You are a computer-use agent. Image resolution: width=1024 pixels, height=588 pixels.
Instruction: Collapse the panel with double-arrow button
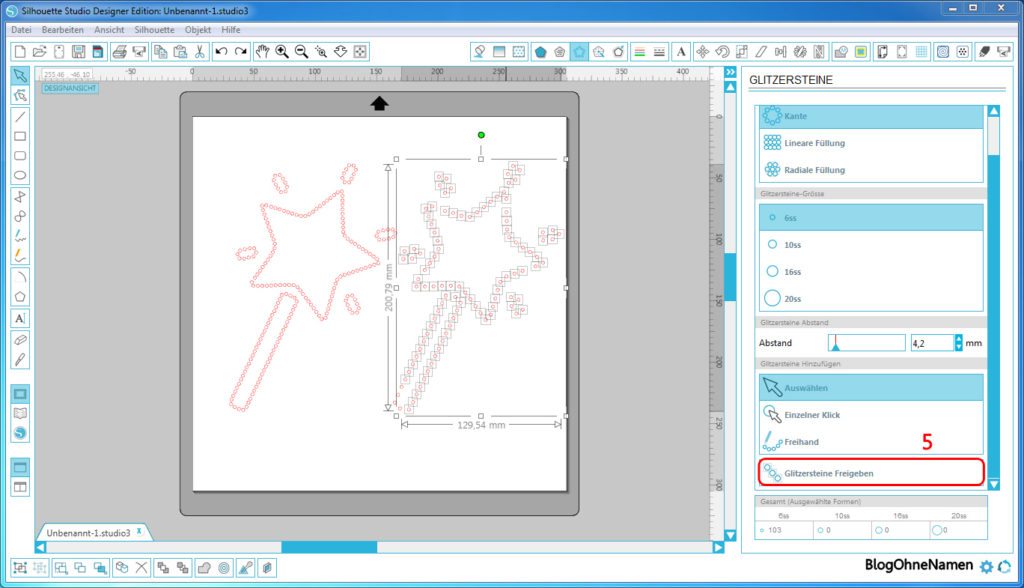pyautogui.click(x=730, y=87)
